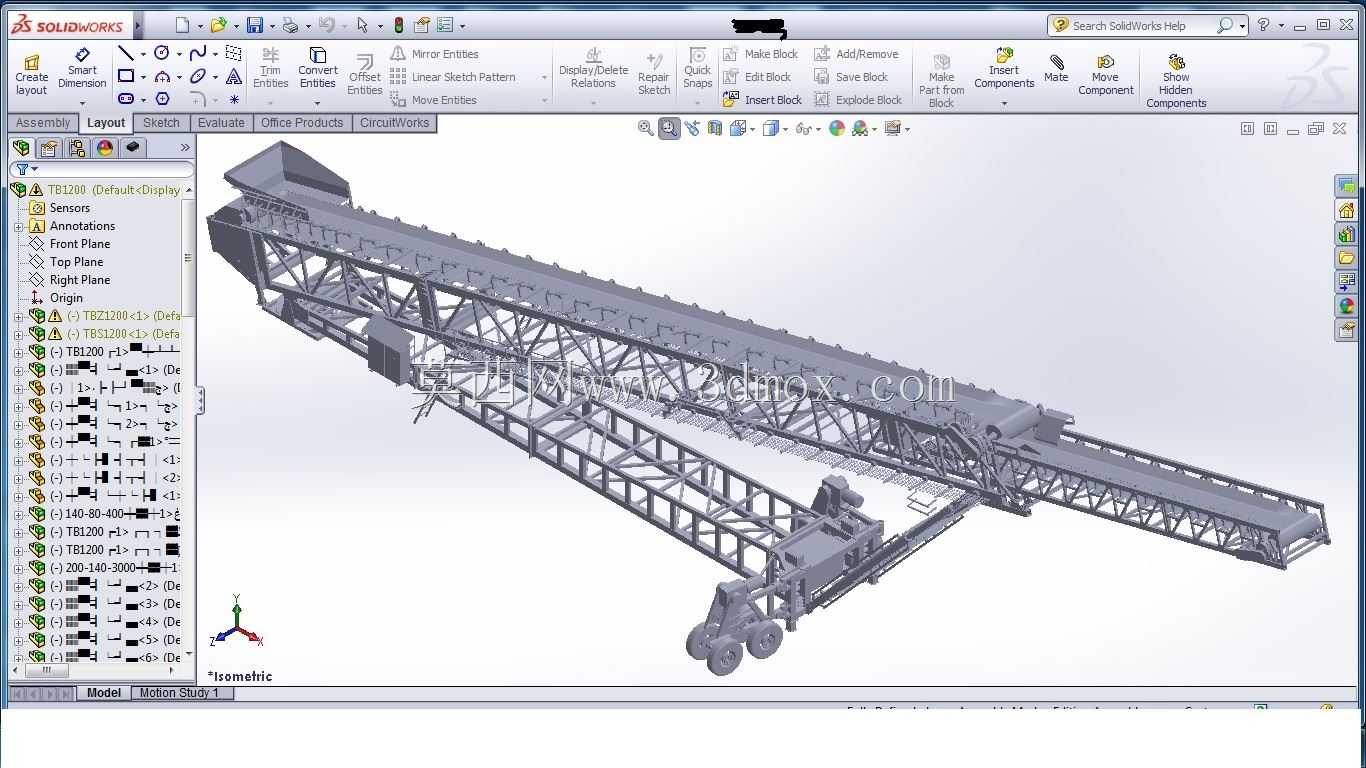Select the Line sketch tool
Image resolution: width=1366 pixels, height=768 pixels.
(126, 53)
